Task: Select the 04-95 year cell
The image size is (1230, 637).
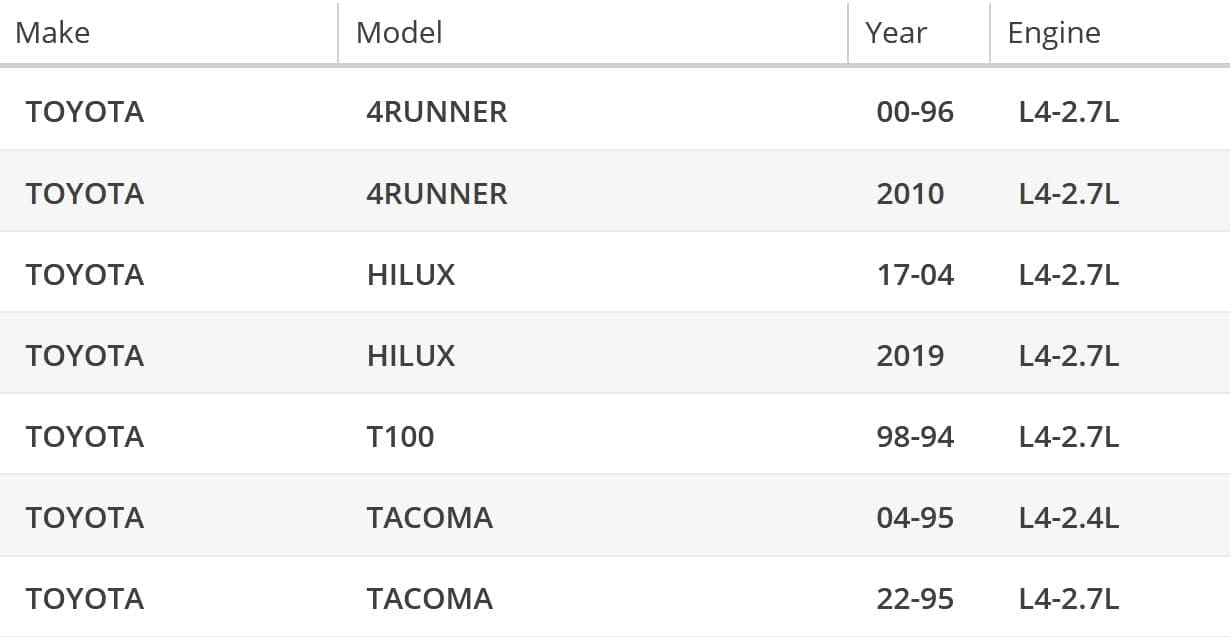Action: [x=915, y=517]
